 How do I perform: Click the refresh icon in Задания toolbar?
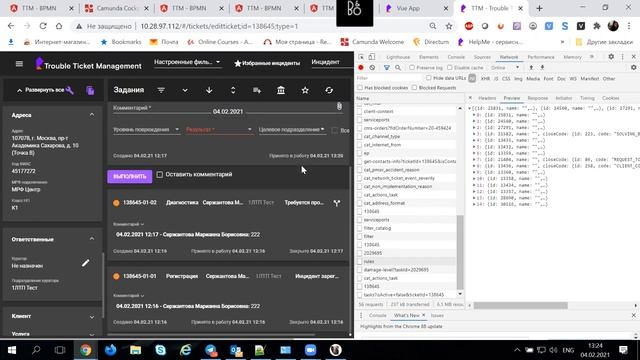click(329, 90)
